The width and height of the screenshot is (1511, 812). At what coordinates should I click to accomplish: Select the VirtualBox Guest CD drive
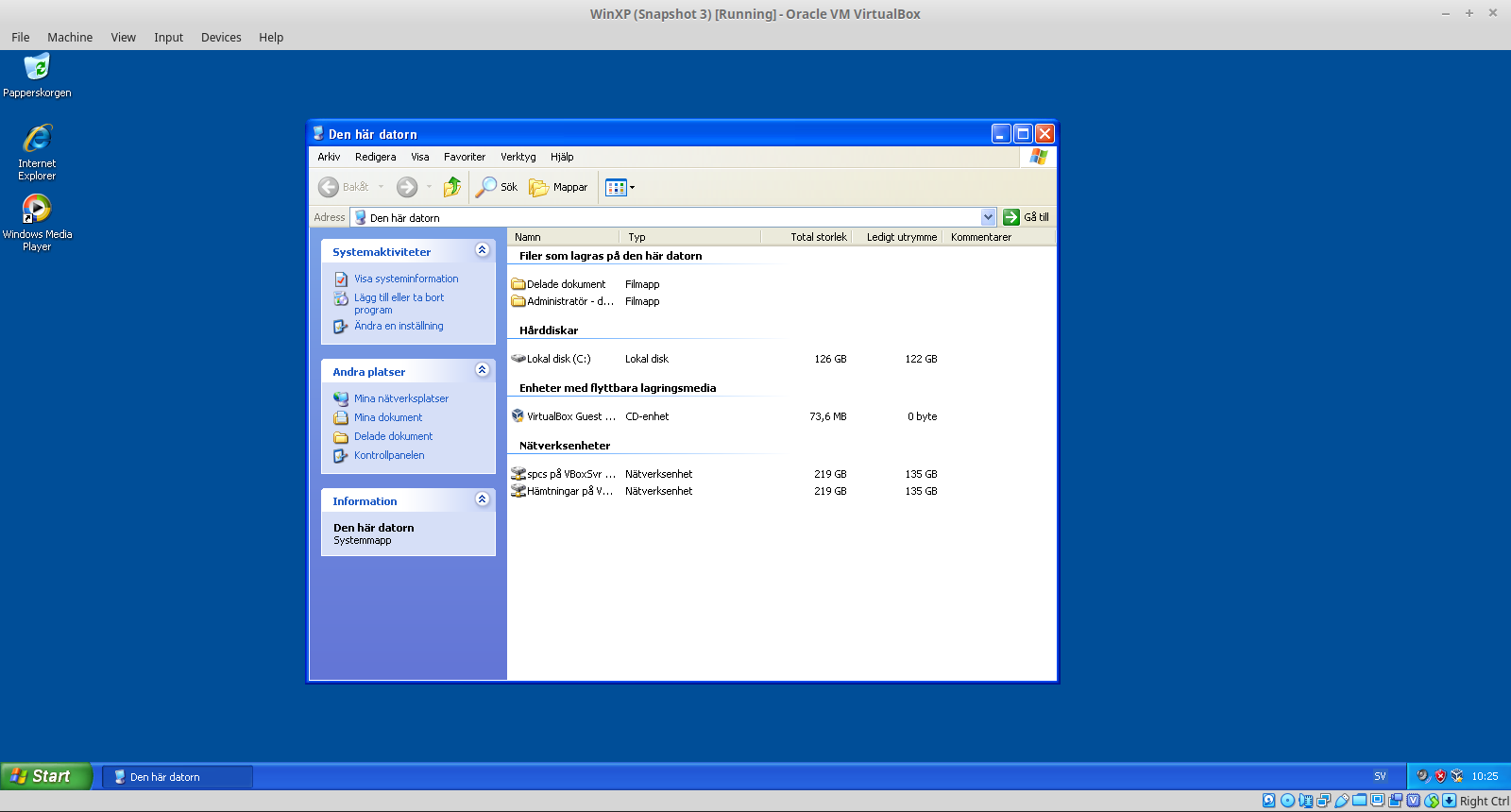(564, 416)
